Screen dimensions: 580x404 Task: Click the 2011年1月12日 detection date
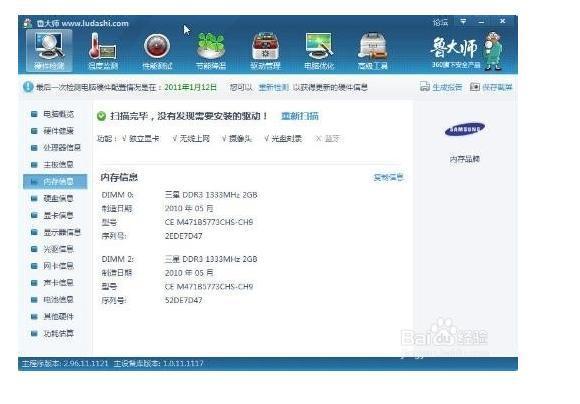pos(190,87)
